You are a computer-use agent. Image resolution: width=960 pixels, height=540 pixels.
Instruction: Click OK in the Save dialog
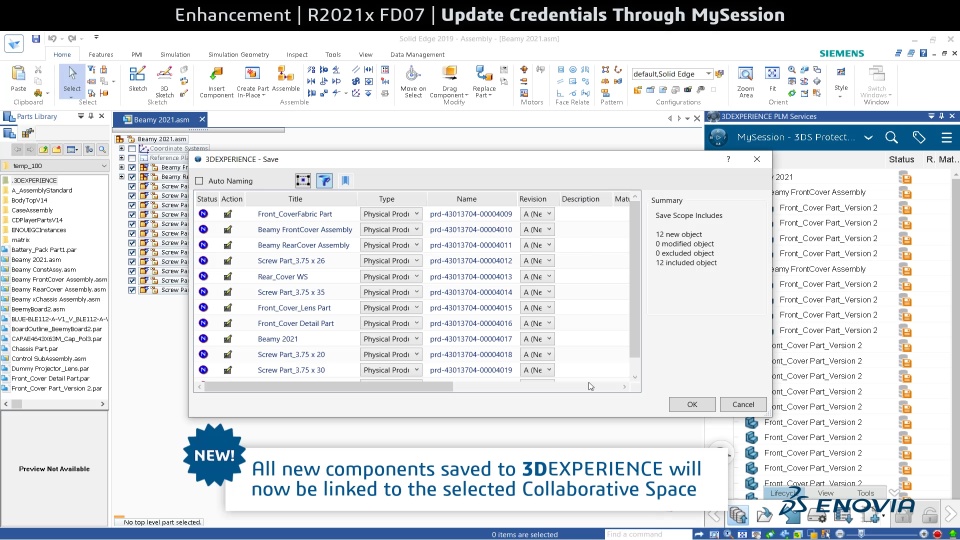click(x=692, y=404)
